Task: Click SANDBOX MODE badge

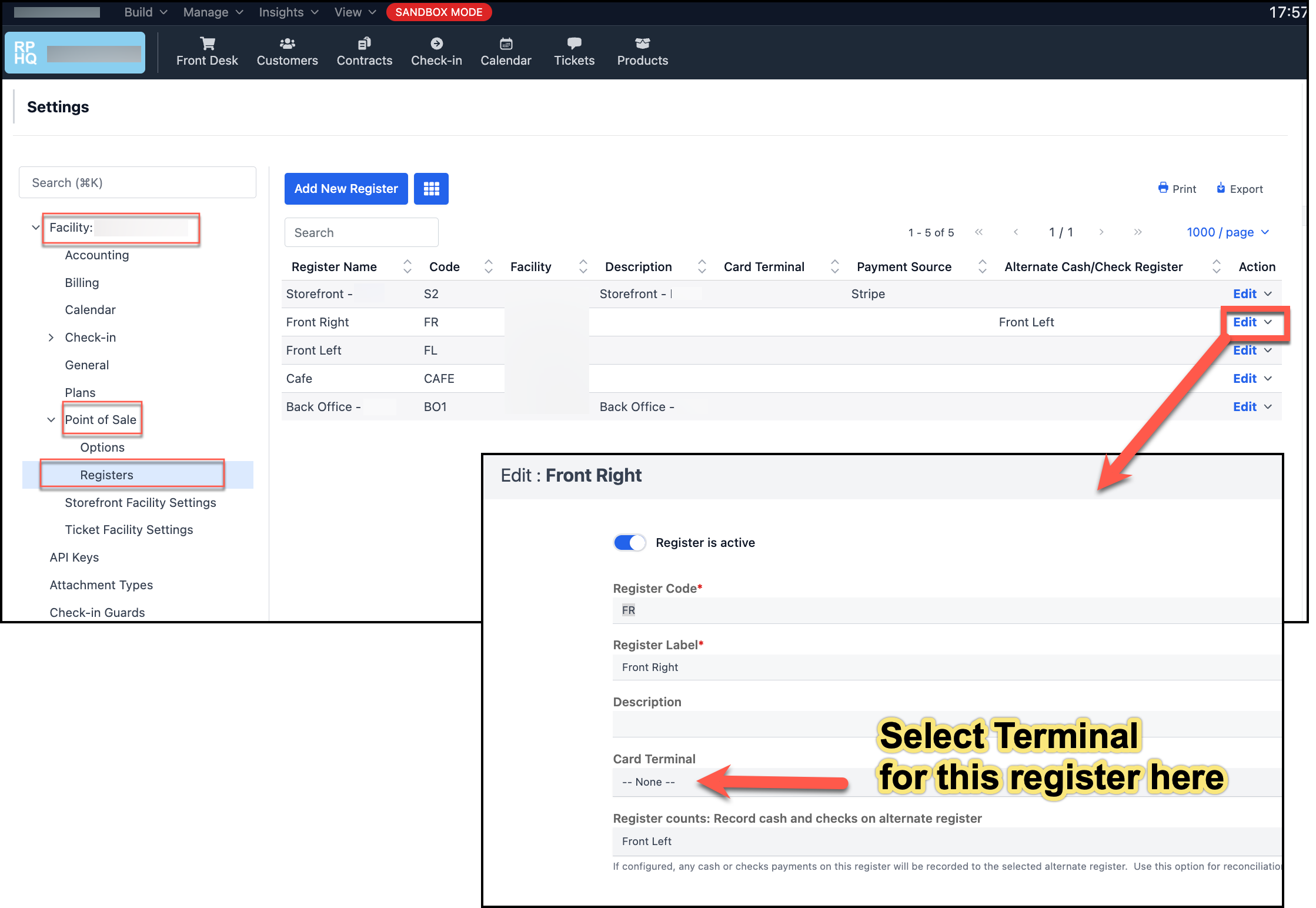Action: click(439, 12)
